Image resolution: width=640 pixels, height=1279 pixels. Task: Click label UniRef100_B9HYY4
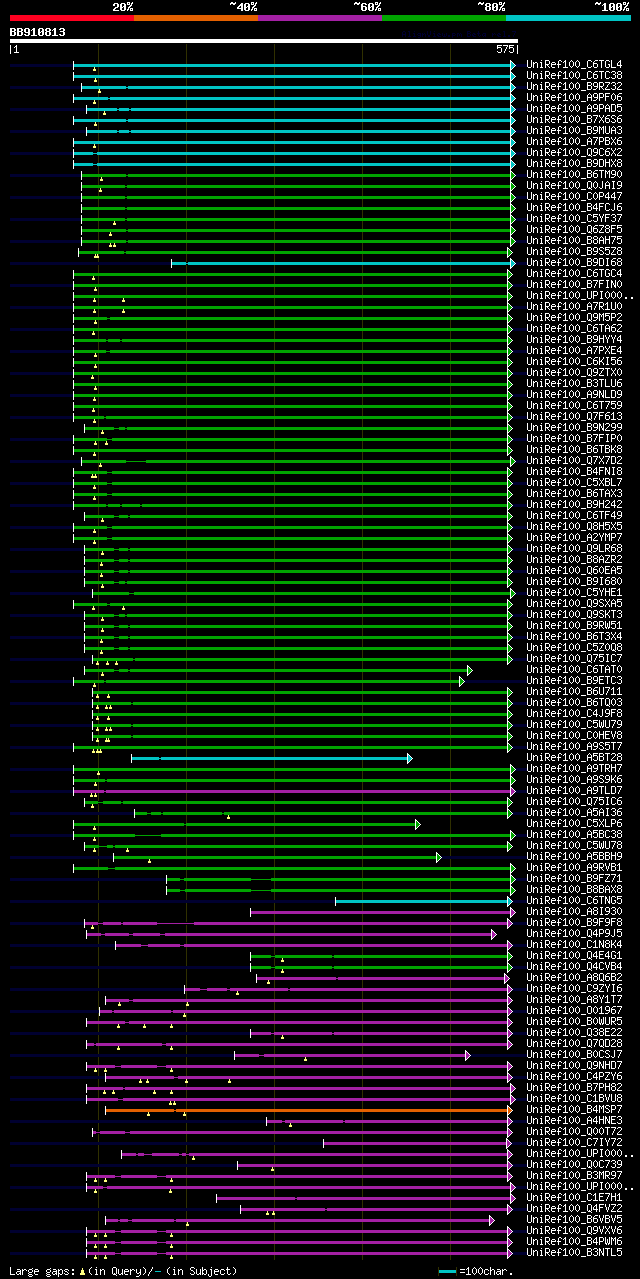coord(574,340)
